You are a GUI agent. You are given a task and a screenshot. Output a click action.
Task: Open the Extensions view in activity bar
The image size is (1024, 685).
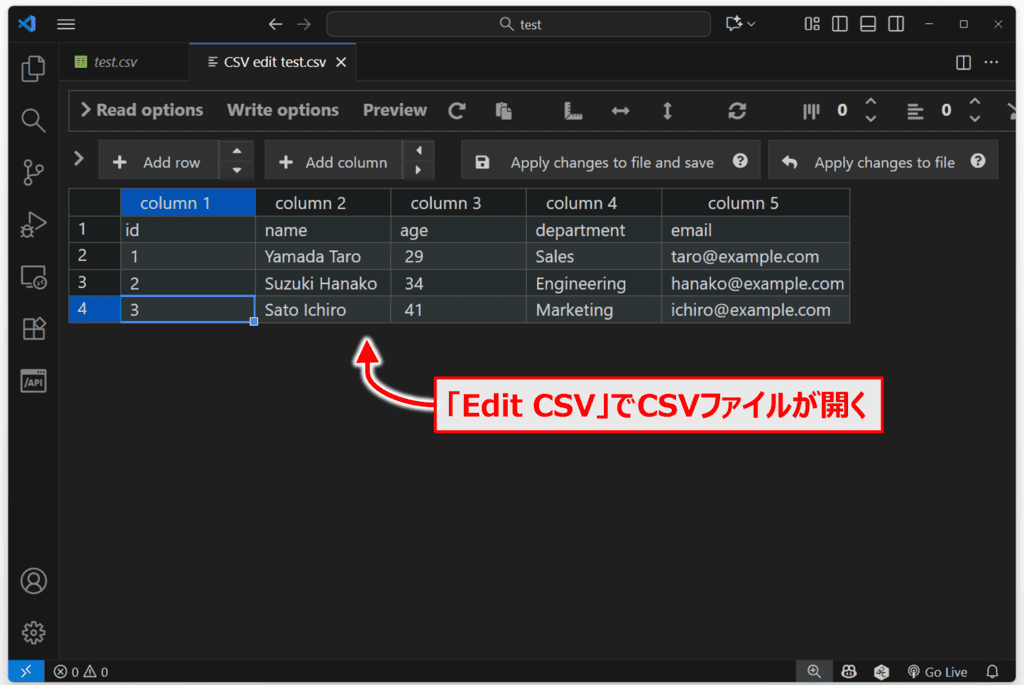pyautogui.click(x=33, y=329)
